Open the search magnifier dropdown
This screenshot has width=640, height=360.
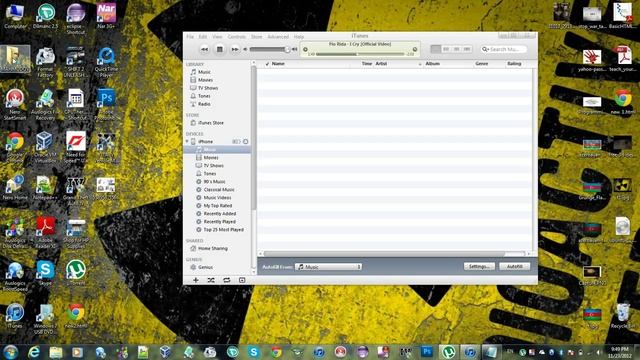pyautogui.click(x=485, y=49)
